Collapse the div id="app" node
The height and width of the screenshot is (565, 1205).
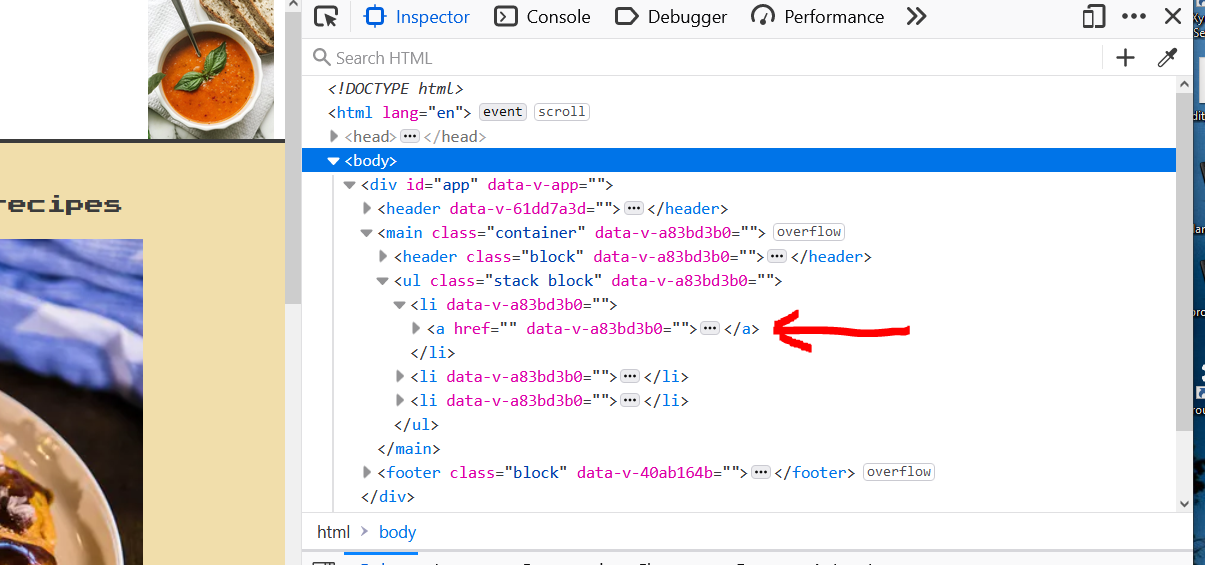[x=350, y=185]
